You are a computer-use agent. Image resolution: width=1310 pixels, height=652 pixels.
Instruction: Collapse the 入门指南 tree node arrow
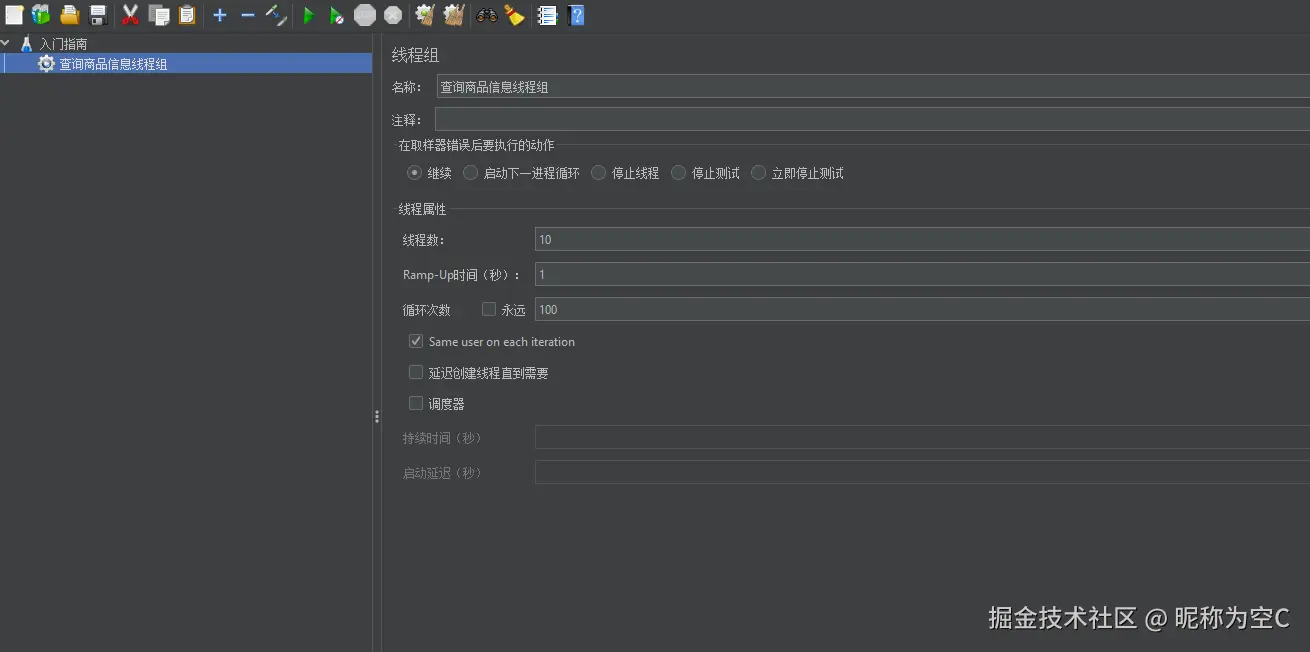point(7,43)
